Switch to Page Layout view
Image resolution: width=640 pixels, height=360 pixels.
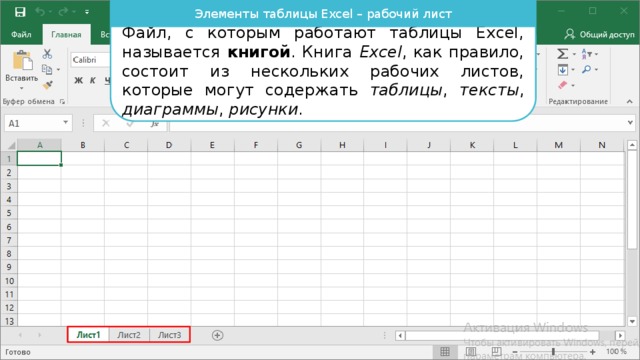coord(471,351)
